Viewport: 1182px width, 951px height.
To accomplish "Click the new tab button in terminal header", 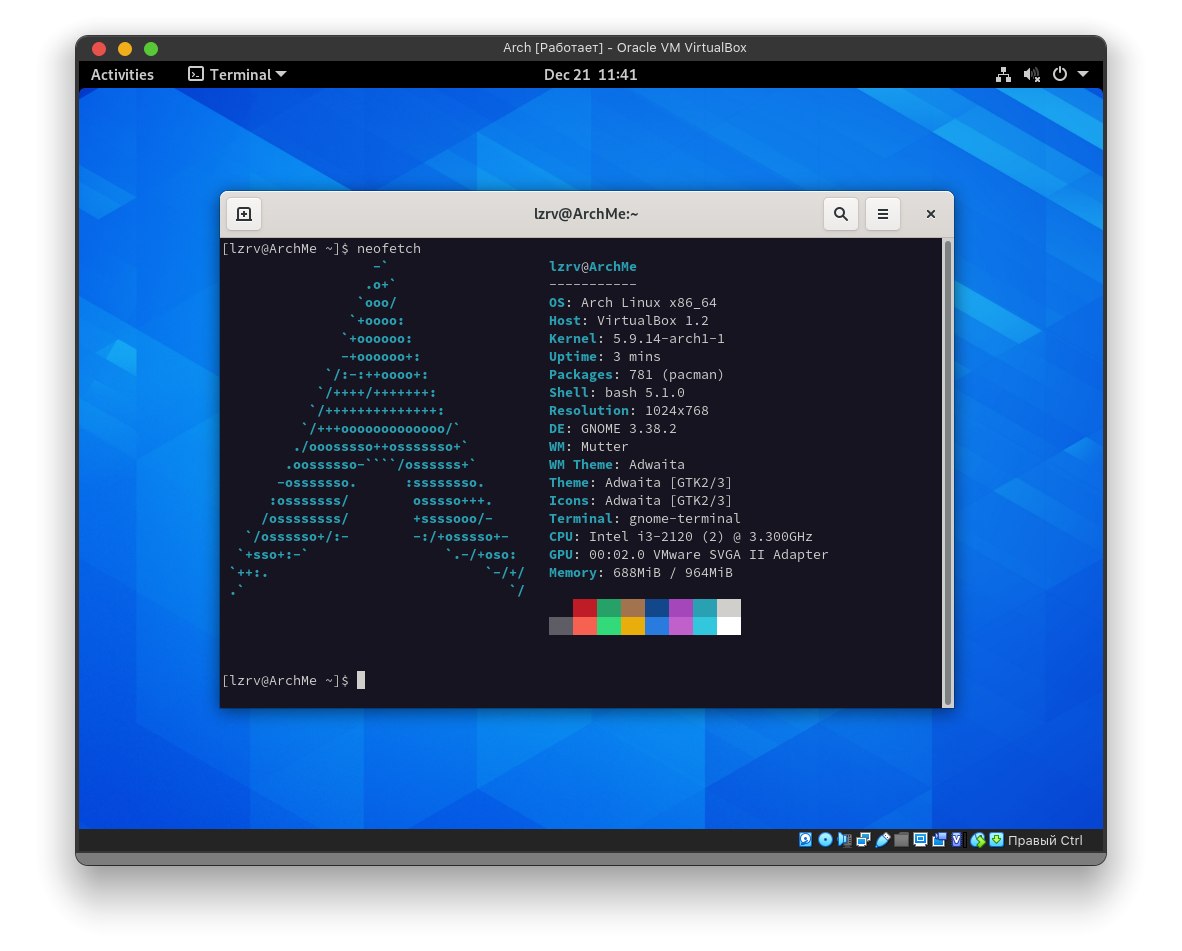I will [x=244, y=214].
